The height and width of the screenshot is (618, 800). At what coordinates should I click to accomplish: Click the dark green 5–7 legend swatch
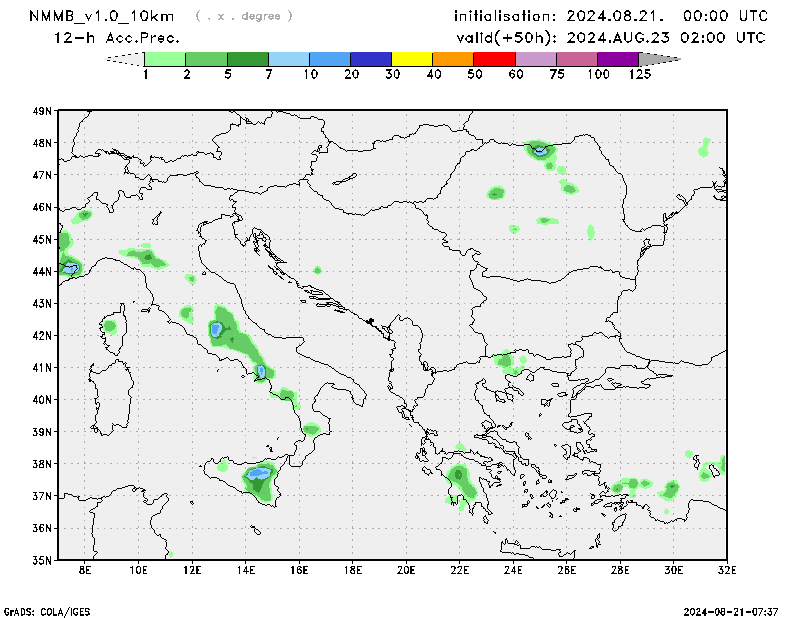click(248, 60)
